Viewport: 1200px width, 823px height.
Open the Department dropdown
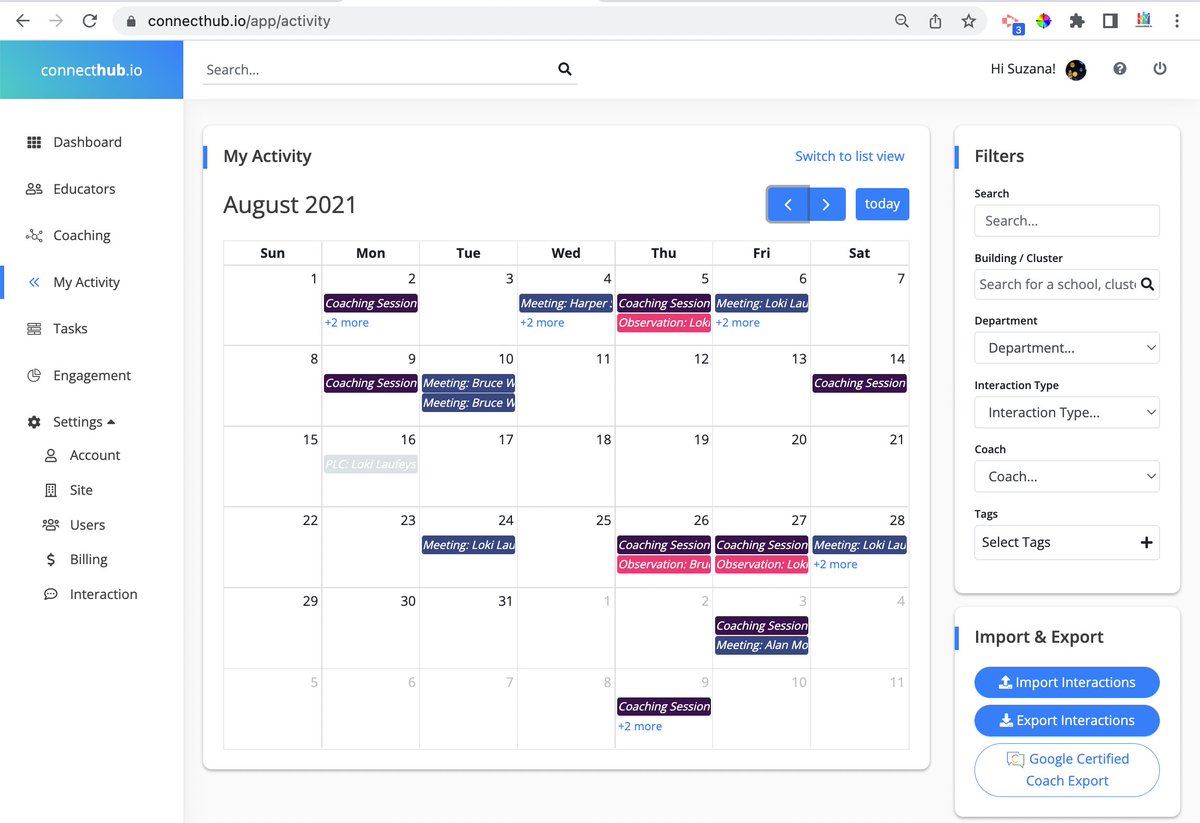(1066, 347)
